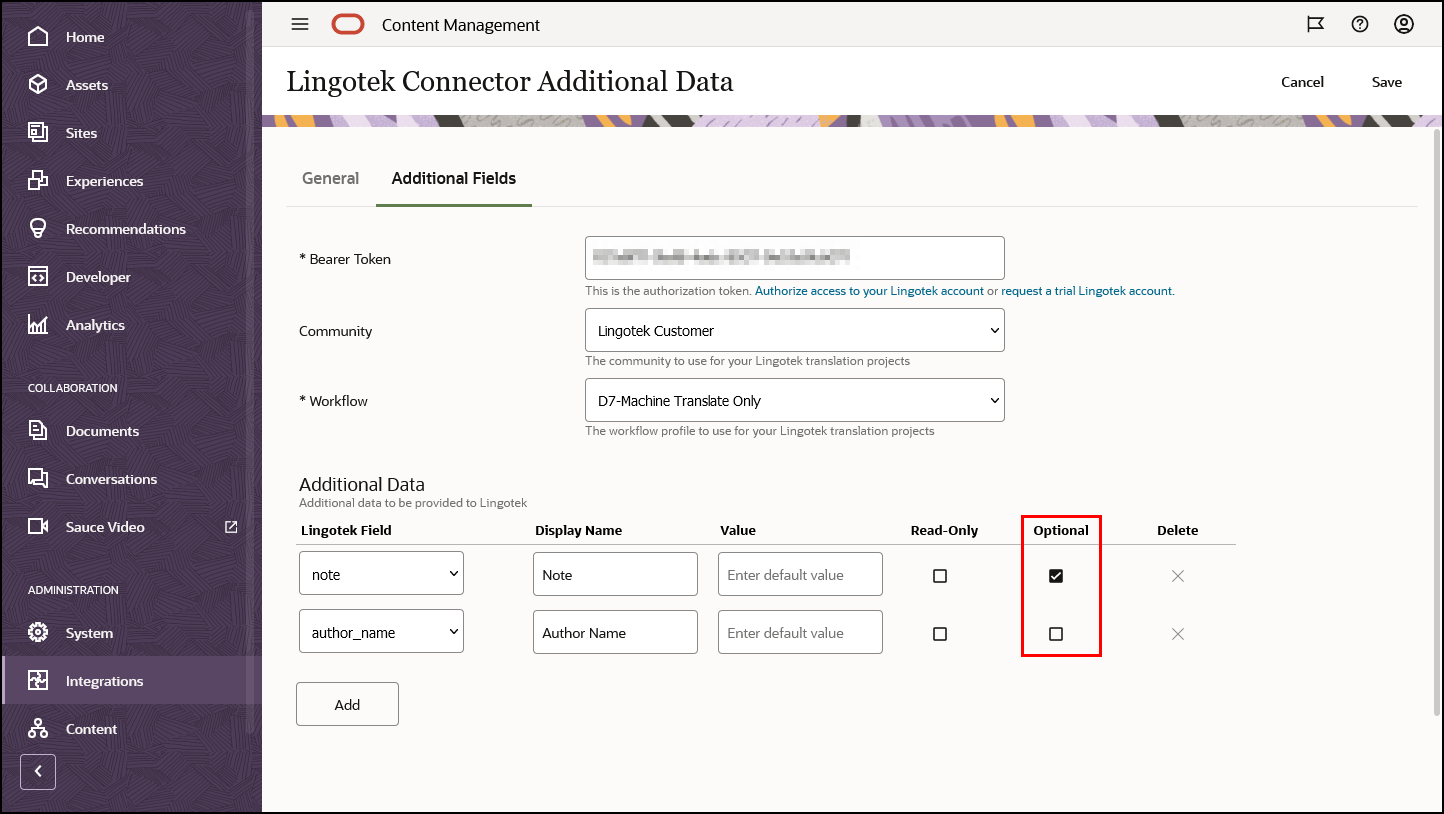The width and height of the screenshot is (1444, 814).
Task: Click the help question mark icon
Action: [x=1359, y=24]
